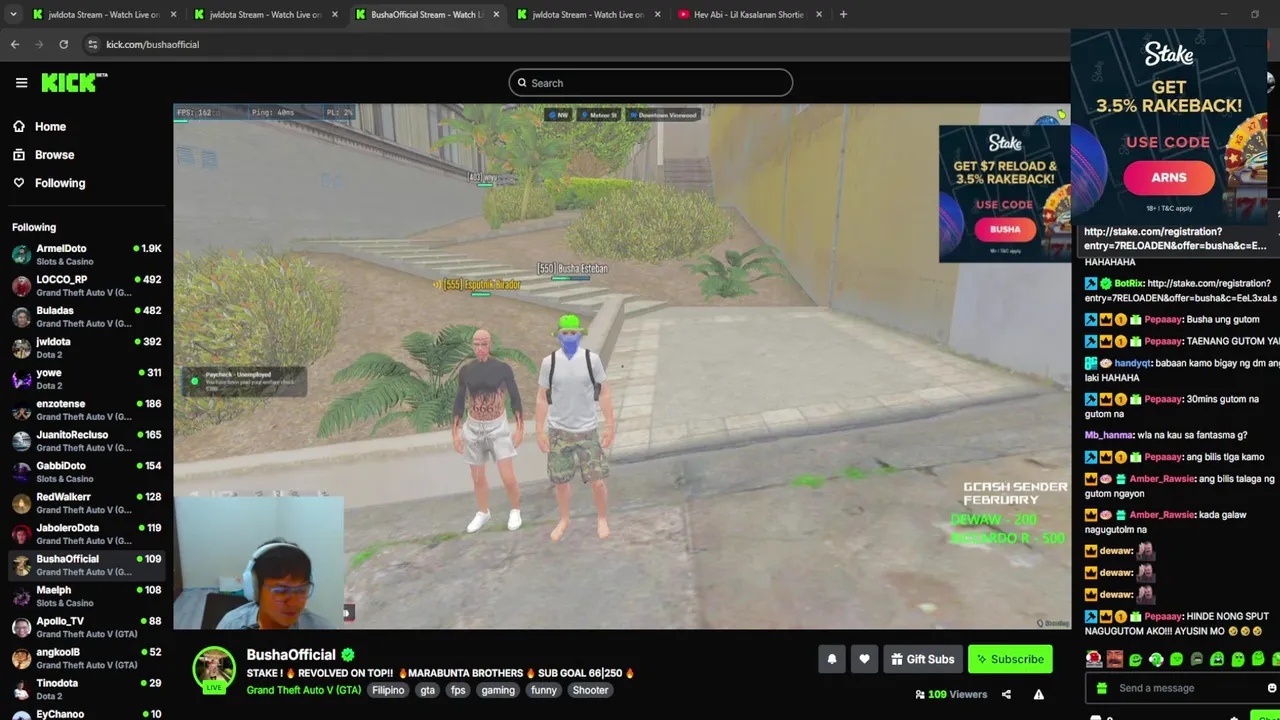Click the BushaOfficial channel name below video
This screenshot has width=1280, height=720.
pos(291,655)
